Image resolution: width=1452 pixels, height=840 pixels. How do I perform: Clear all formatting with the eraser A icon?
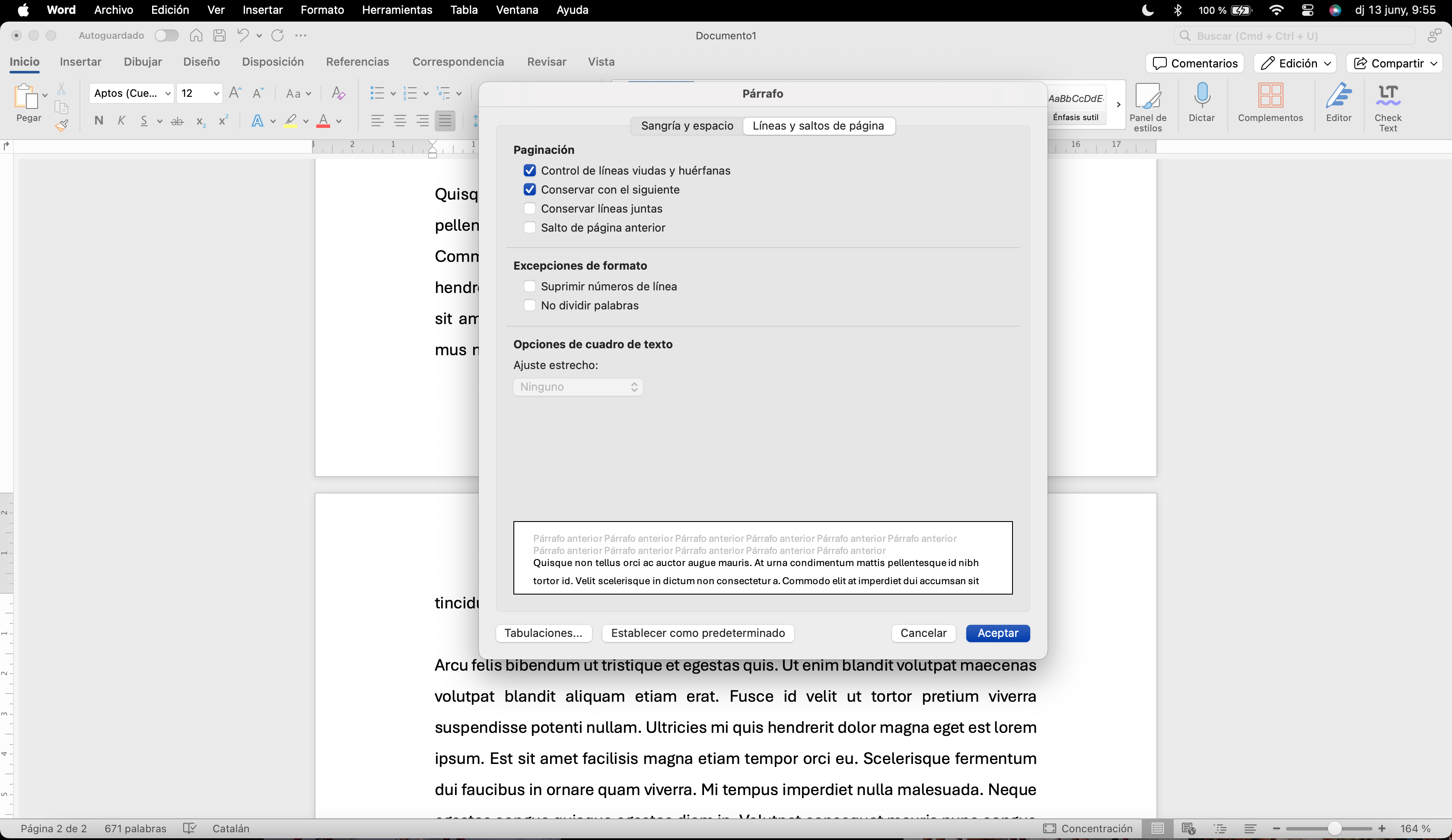tap(338, 93)
